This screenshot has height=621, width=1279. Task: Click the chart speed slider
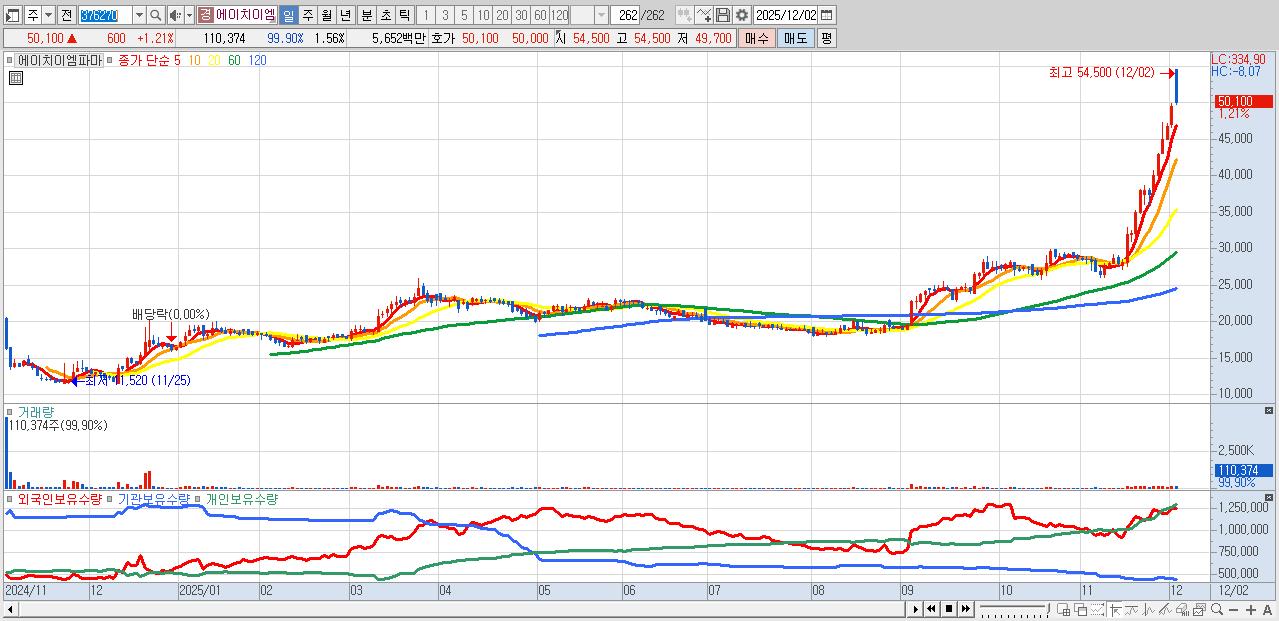point(1014,609)
